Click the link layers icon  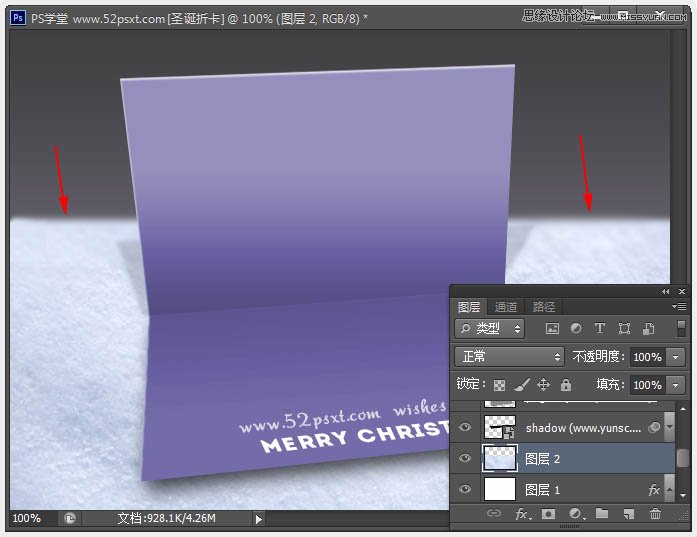pos(494,513)
